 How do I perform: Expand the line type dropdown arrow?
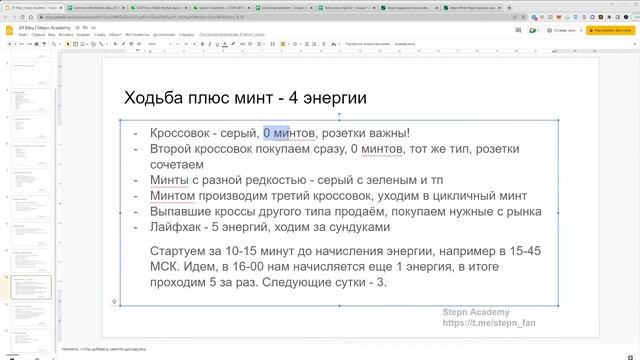(x=107, y=44)
